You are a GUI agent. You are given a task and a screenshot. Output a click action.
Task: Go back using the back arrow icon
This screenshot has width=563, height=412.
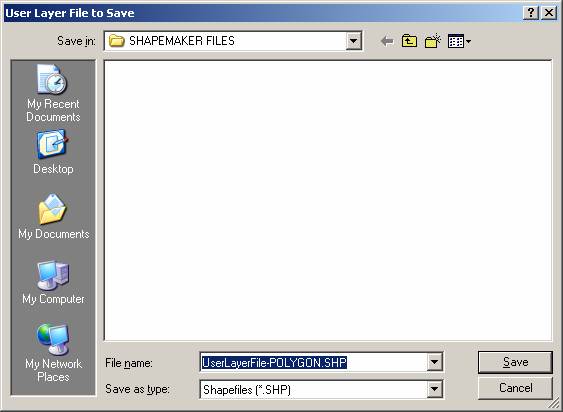tap(387, 41)
